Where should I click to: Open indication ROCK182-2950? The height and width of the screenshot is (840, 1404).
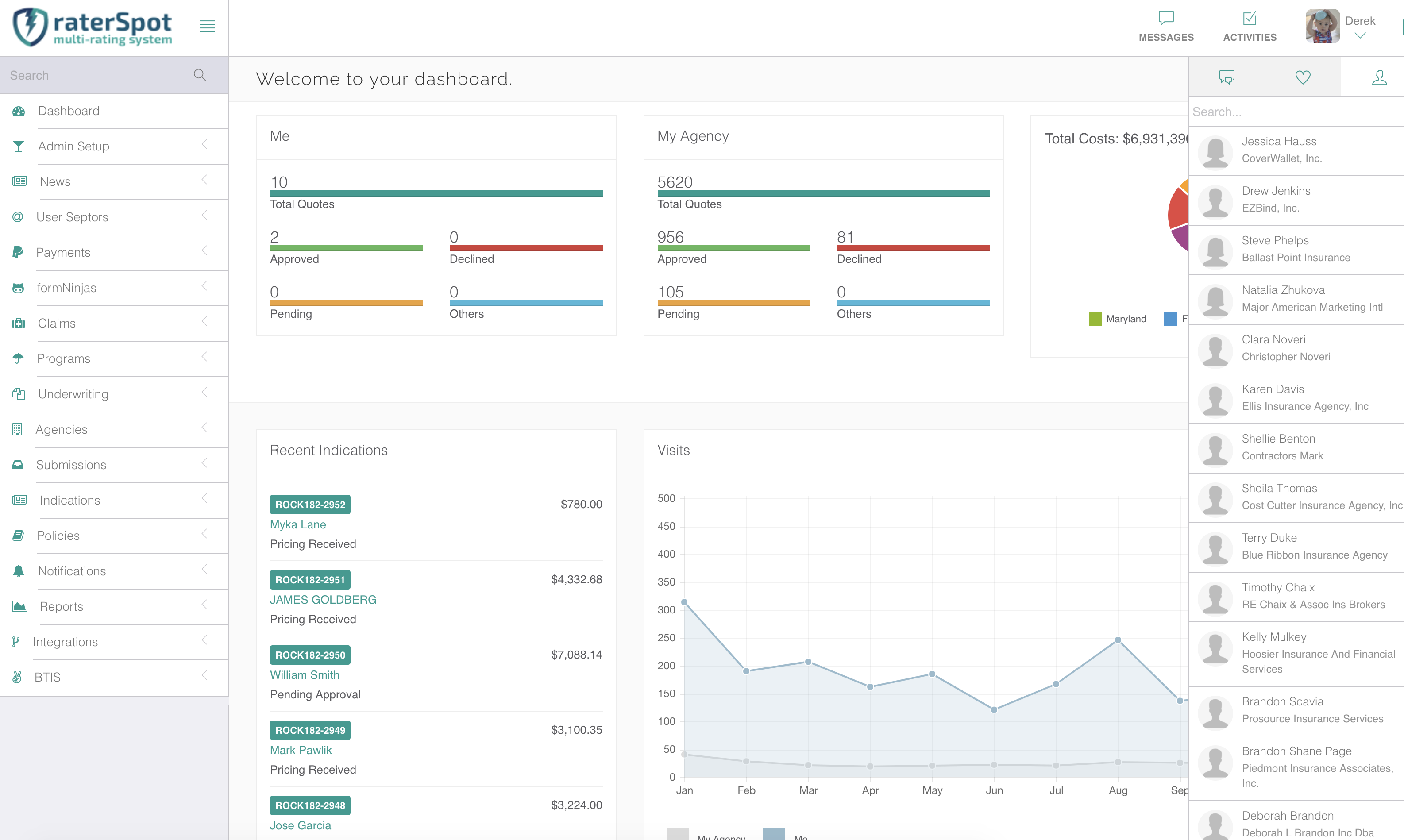(x=310, y=655)
